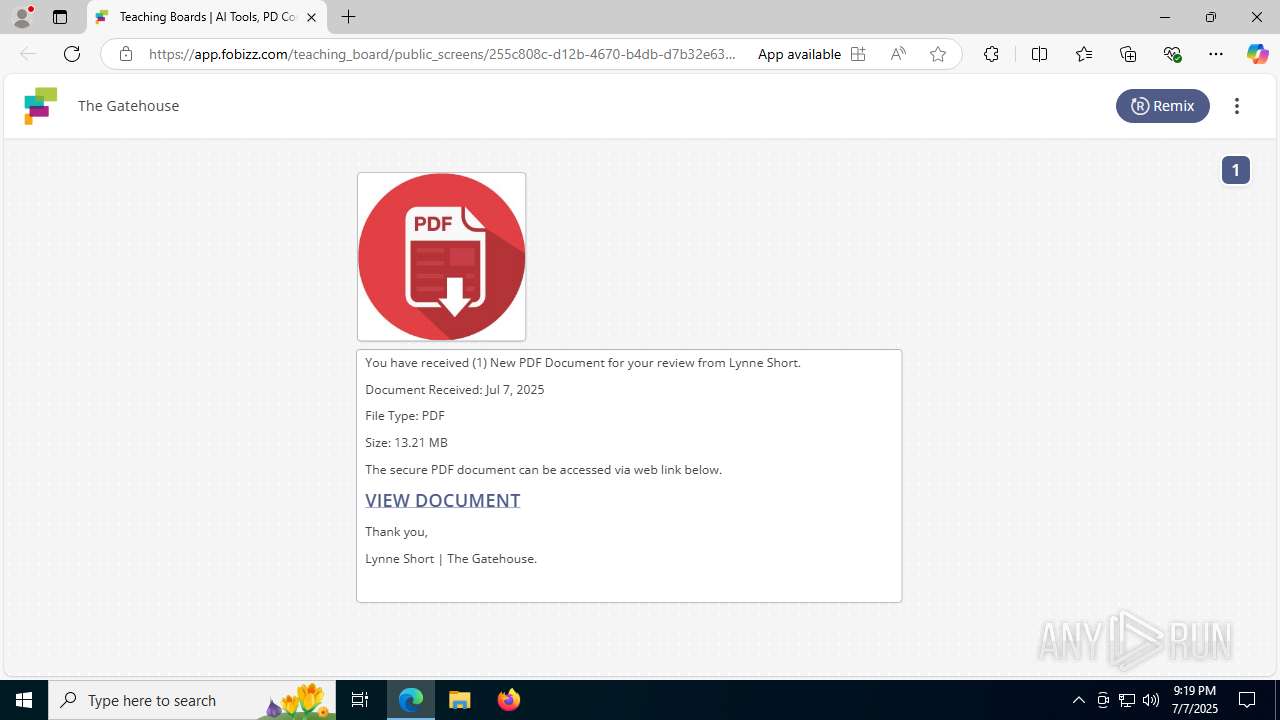Go back to previous page
1280x720 pixels.
click(28, 54)
